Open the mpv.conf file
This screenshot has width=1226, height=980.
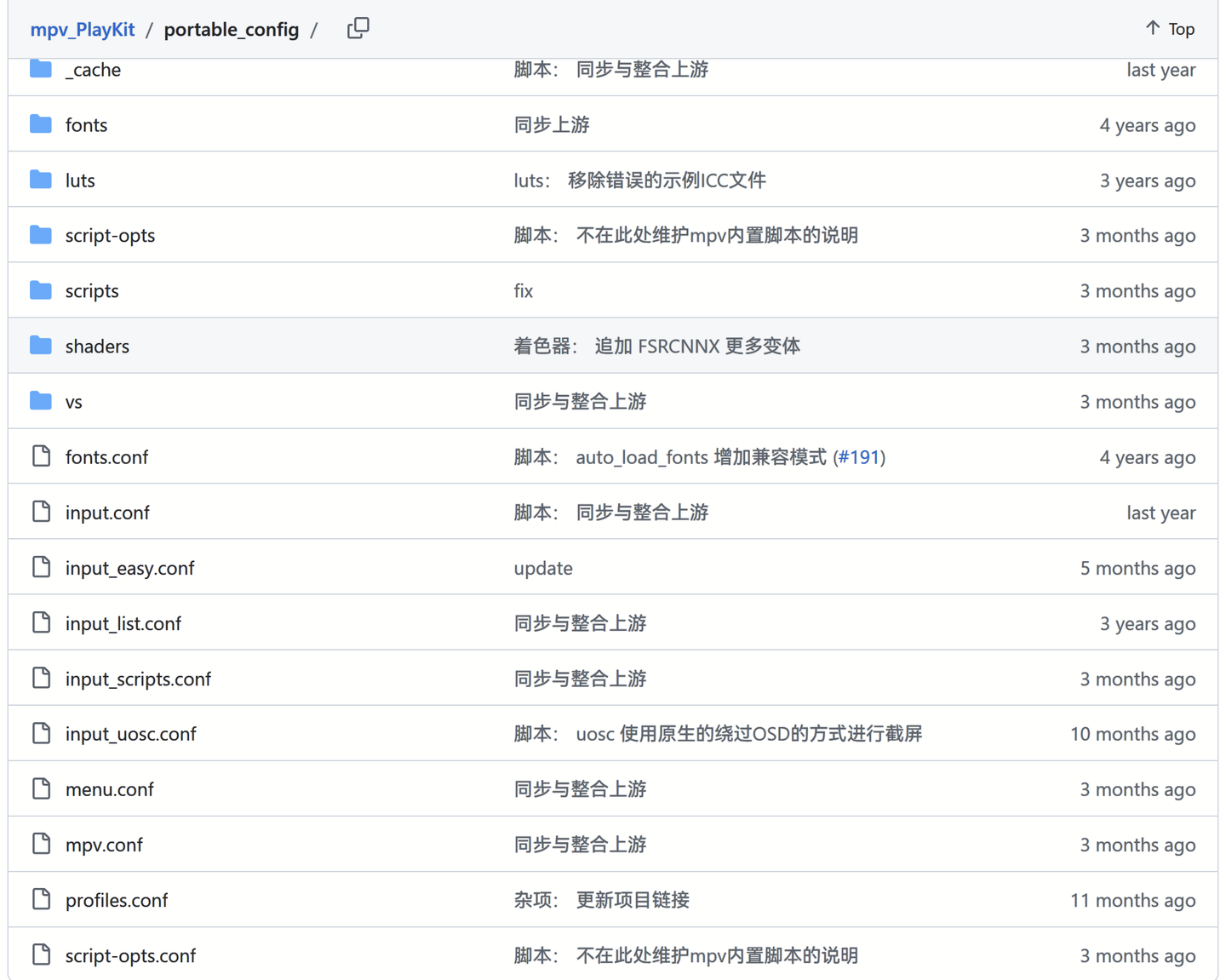104,845
